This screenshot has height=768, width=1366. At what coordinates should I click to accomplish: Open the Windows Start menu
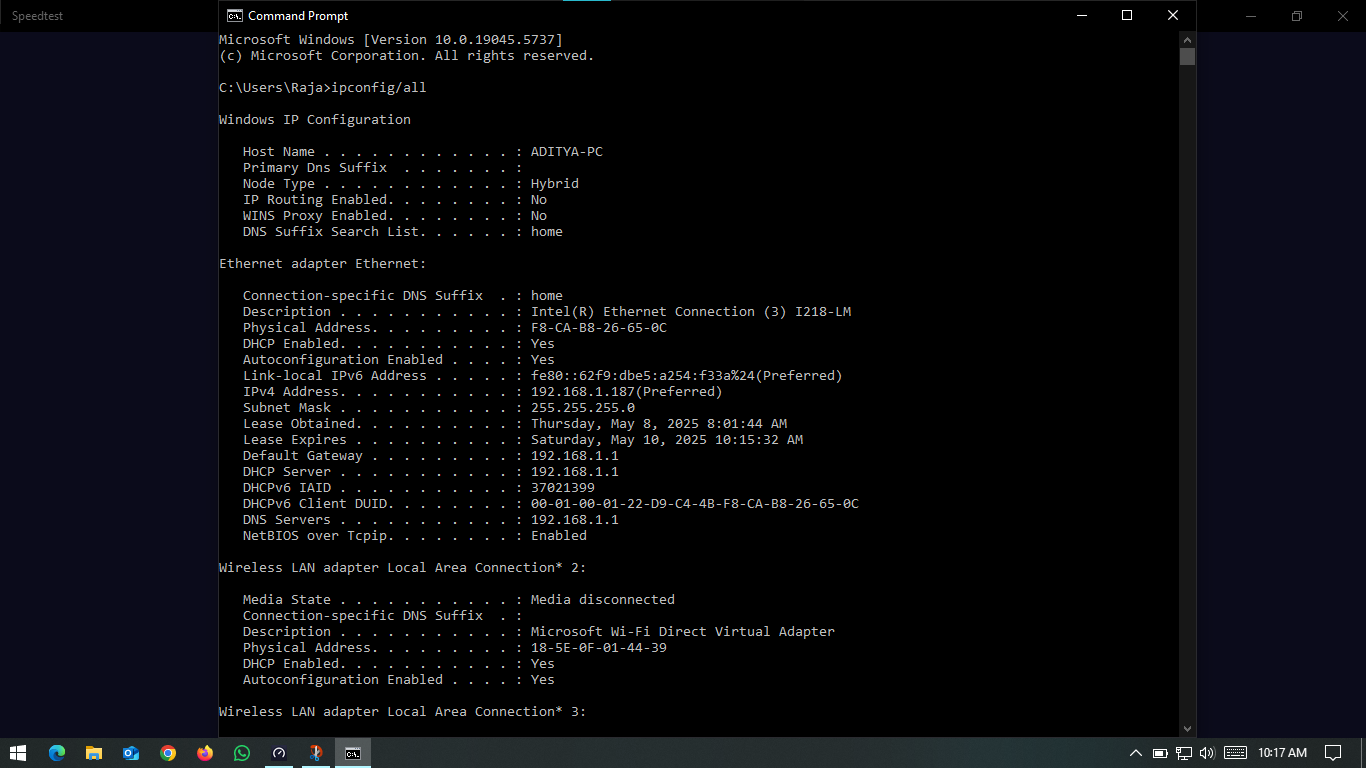(x=18, y=753)
